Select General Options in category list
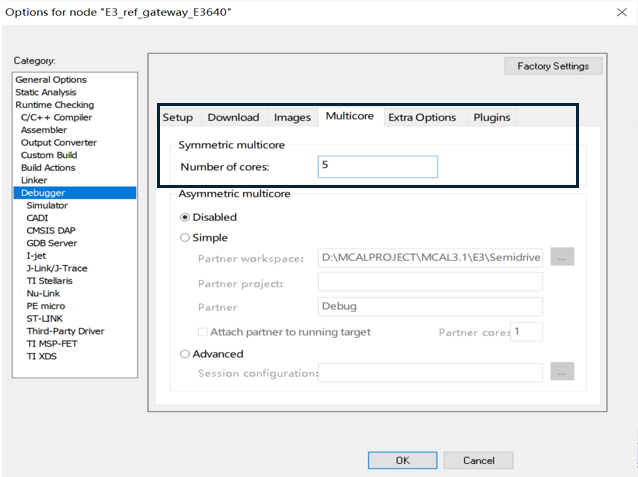Screen dimensions: 638x477 coord(51,80)
